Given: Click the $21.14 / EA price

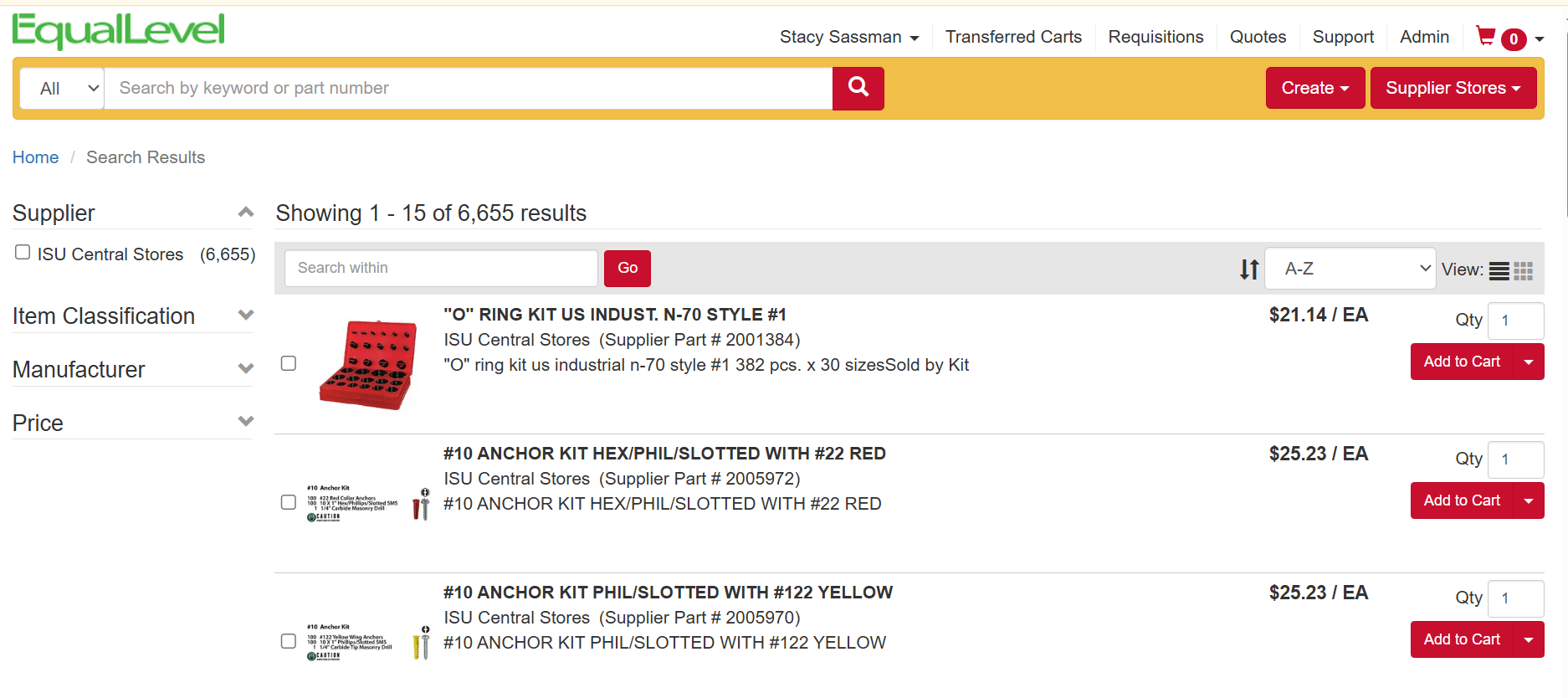Looking at the screenshot, I should tap(1319, 315).
